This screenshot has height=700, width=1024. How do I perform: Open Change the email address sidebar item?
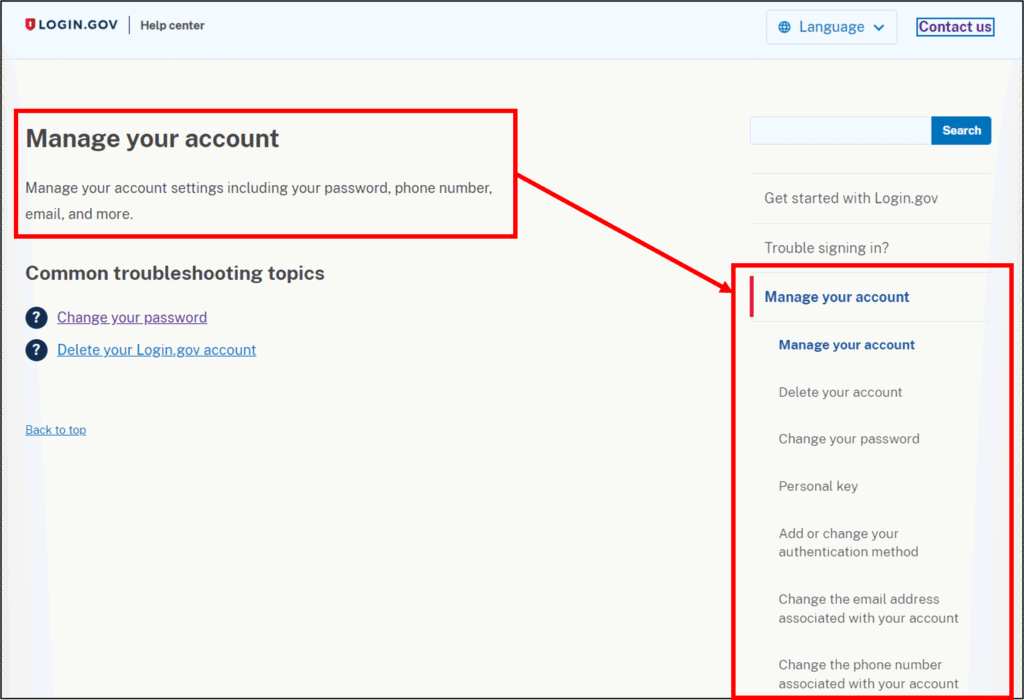(868, 609)
